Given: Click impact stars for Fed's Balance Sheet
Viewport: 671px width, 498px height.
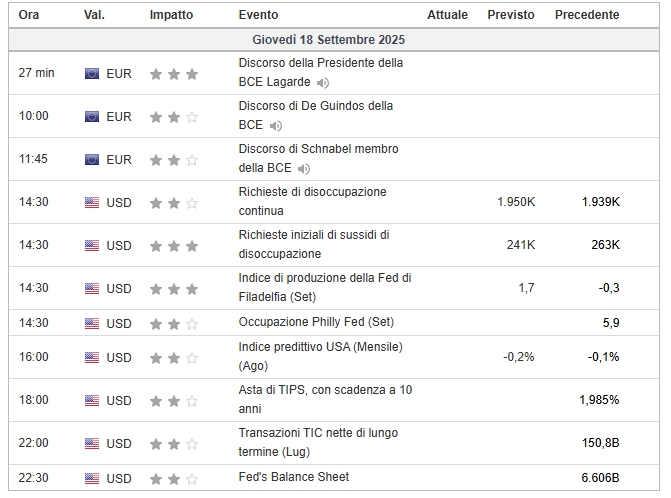Looking at the screenshot, I should click(174, 478).
